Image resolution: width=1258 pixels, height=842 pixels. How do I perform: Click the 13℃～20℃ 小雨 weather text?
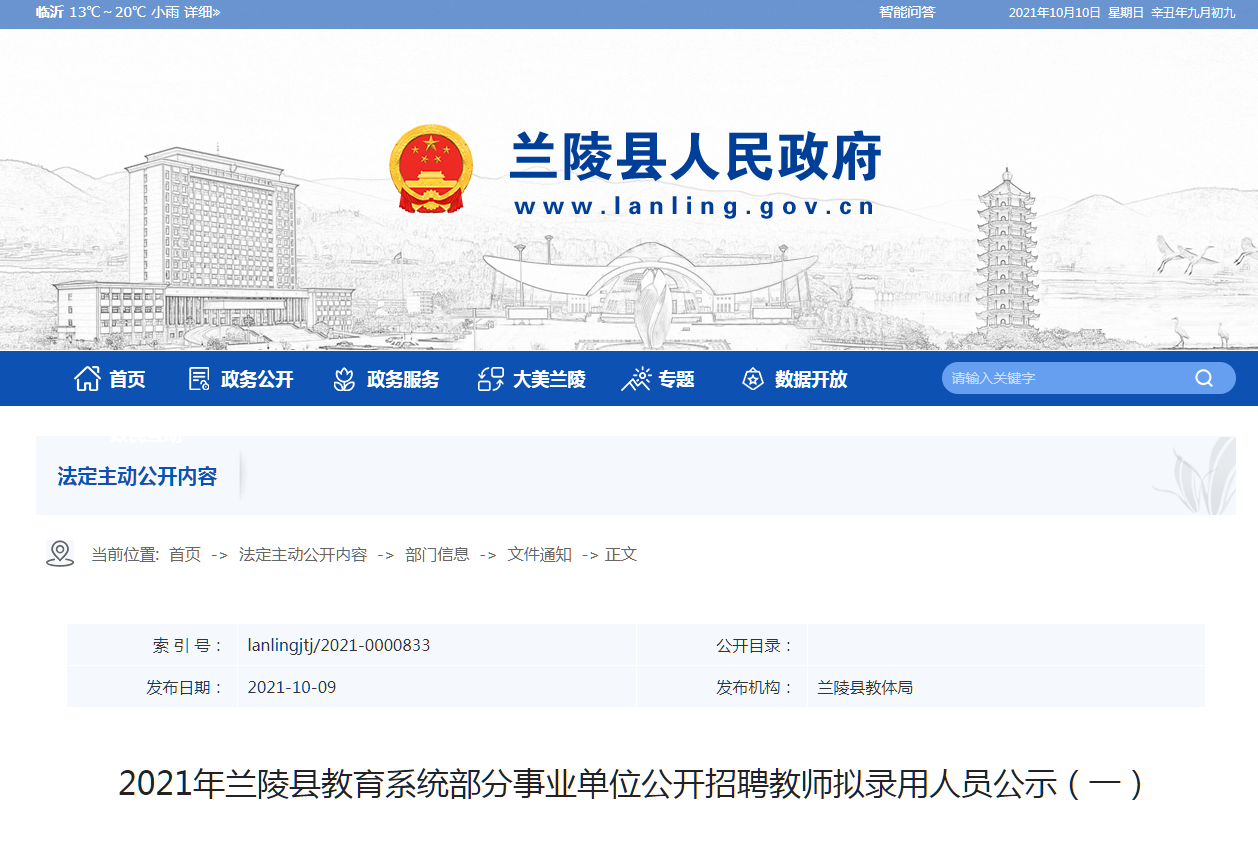pos(124,12)
